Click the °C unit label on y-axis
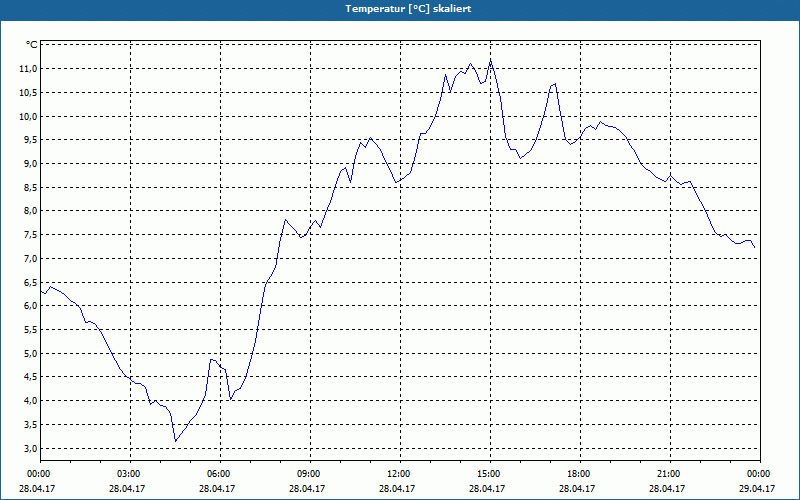The height and width of the screenshot is (500, 800). click(x=32, y=45)
